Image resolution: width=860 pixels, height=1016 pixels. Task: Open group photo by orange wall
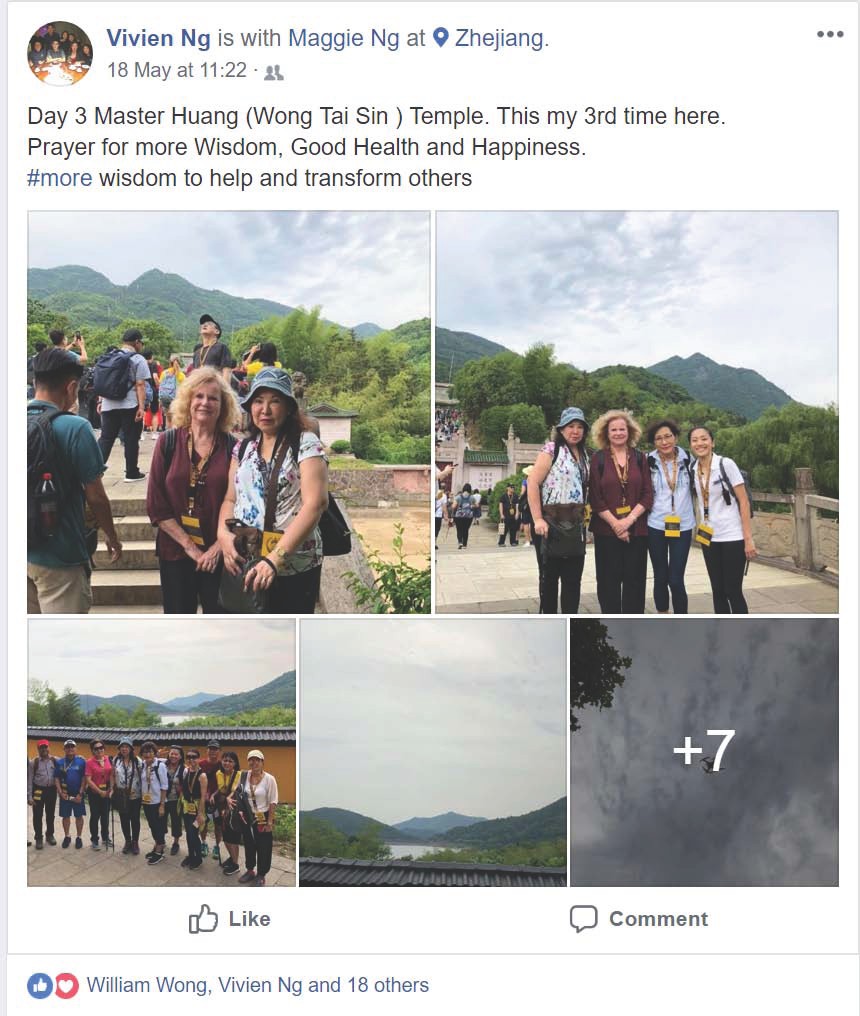tap(161, 752)
